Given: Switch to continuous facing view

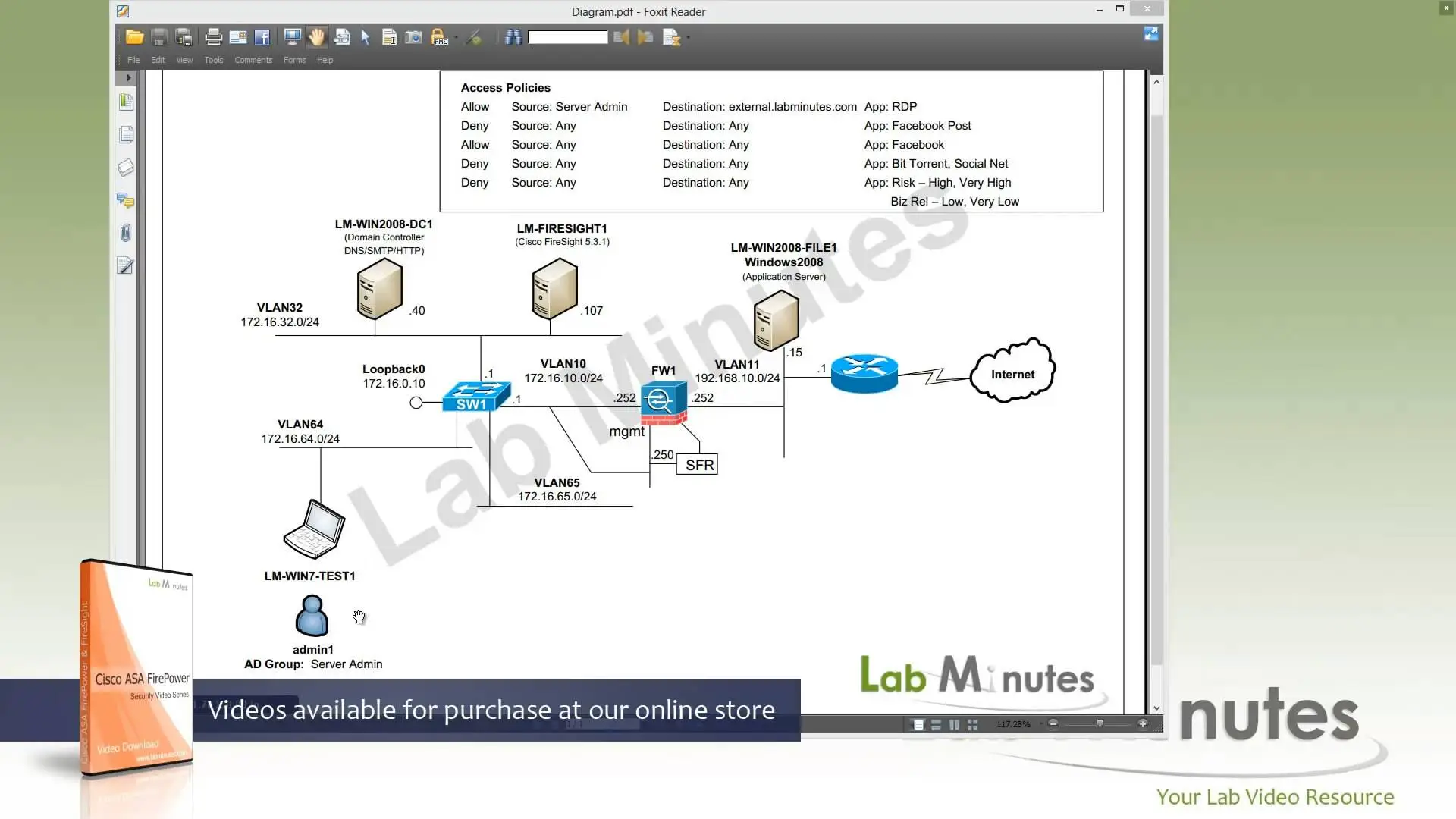Looking at the screenshot, I should pyautogui.click(x=972, y=724).
